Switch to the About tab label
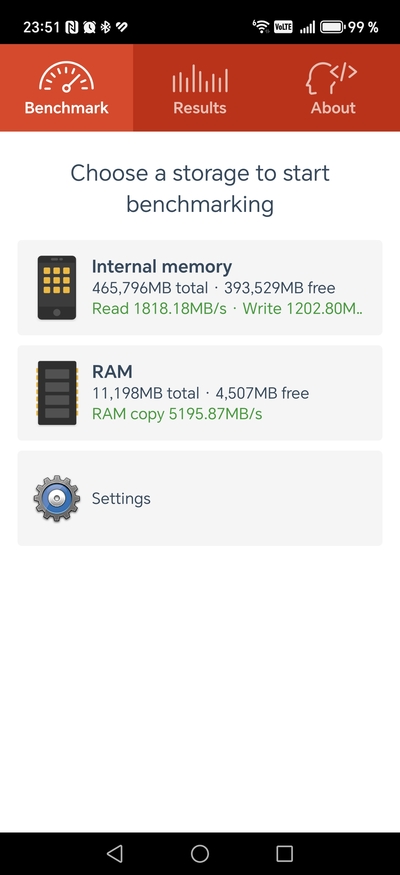Image resolution: width=400 pixels, height=875 pixels. 333,108
